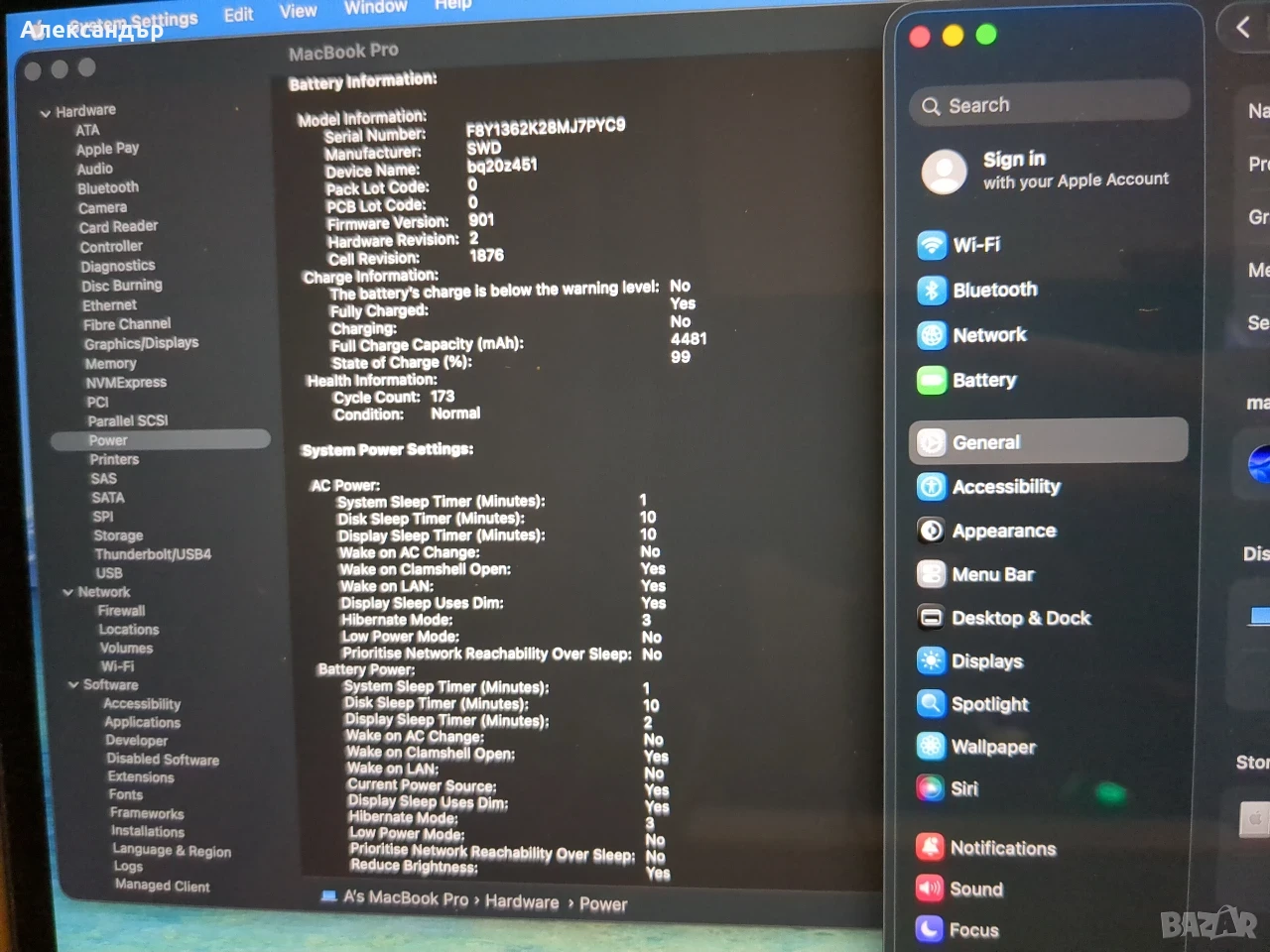
Task: Select the green Battery icon
Action: (x=932, y=381)
